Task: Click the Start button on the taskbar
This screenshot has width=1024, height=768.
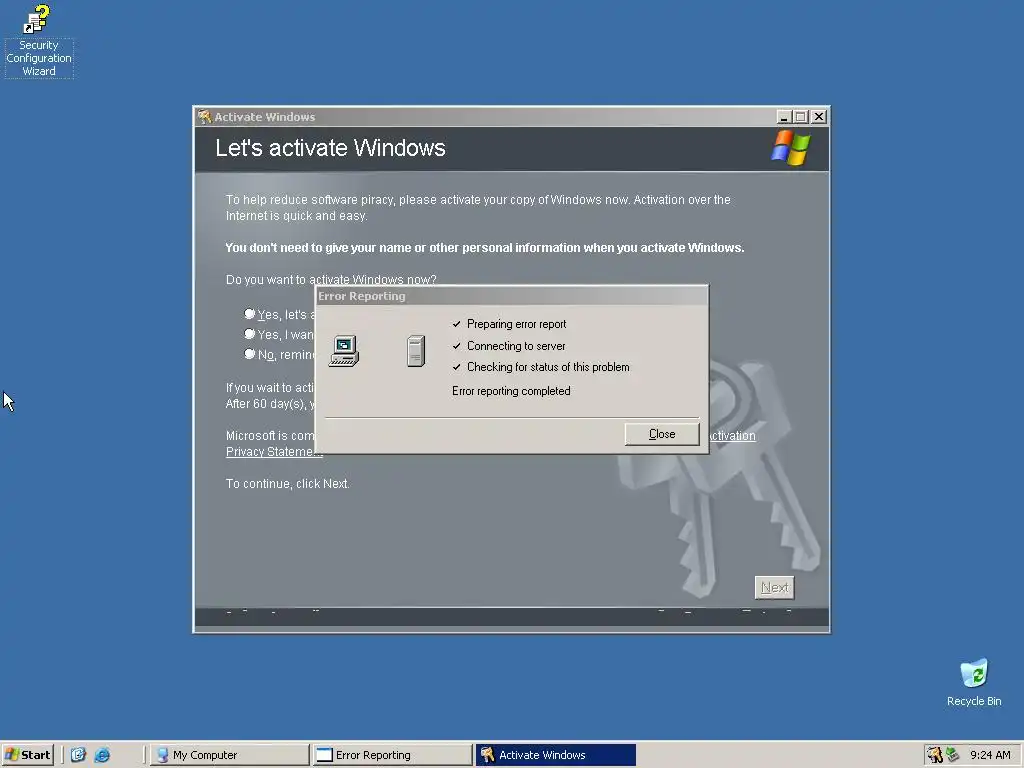Action: [x=27, y=754]
